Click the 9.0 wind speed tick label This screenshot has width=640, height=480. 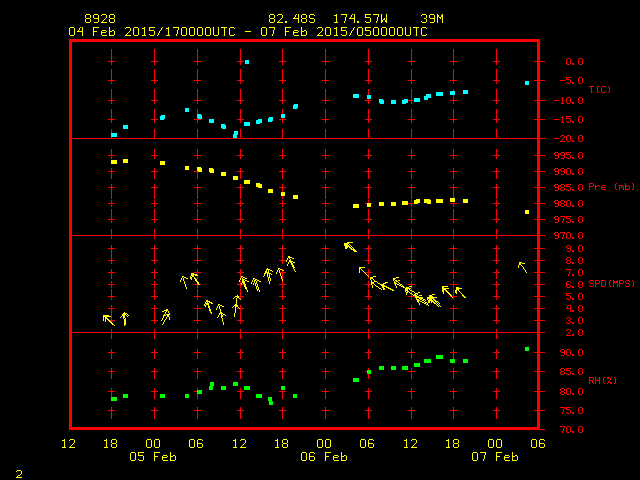tap(574, 249)
